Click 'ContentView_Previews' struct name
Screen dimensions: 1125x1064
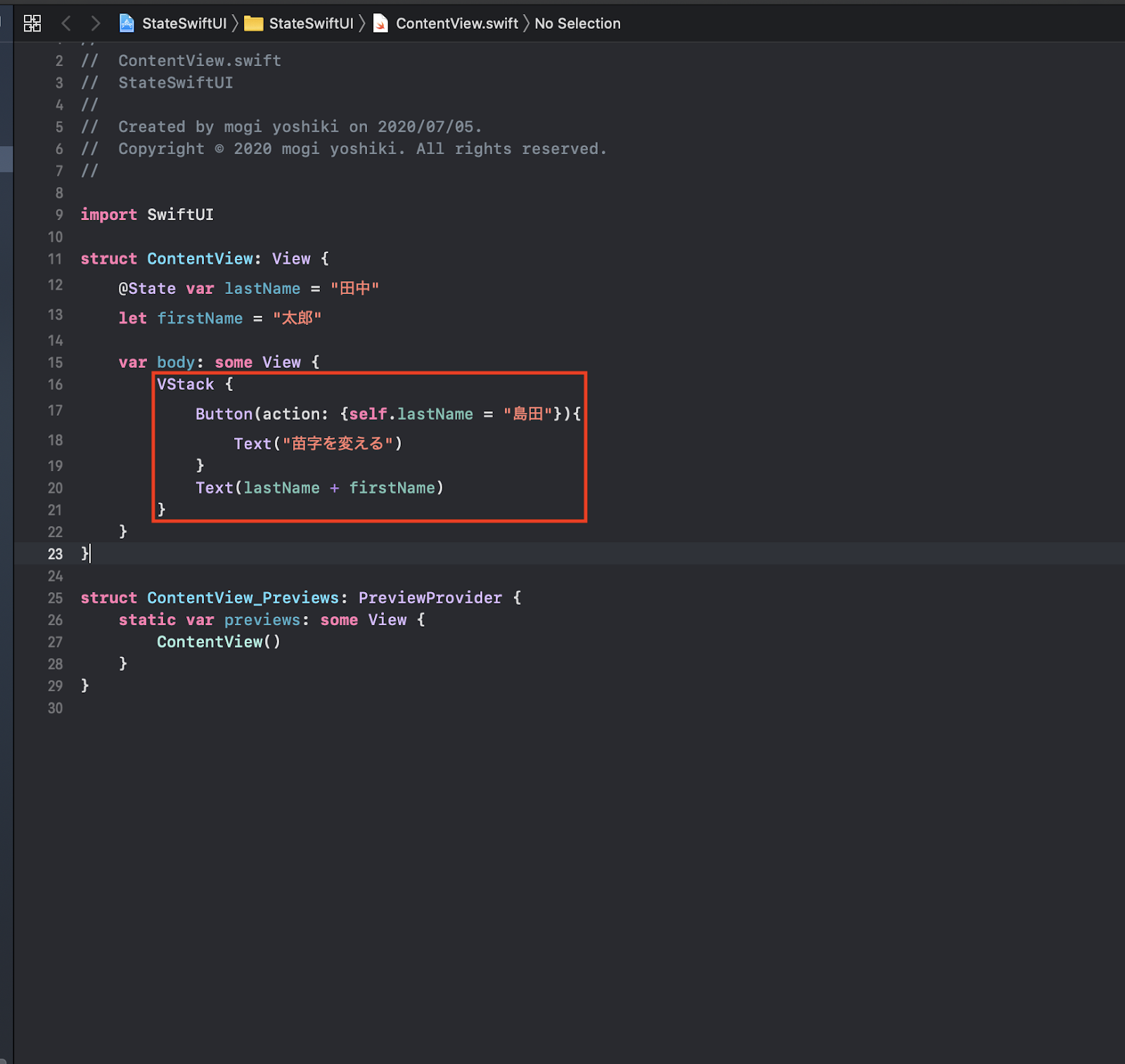[243, 598]
